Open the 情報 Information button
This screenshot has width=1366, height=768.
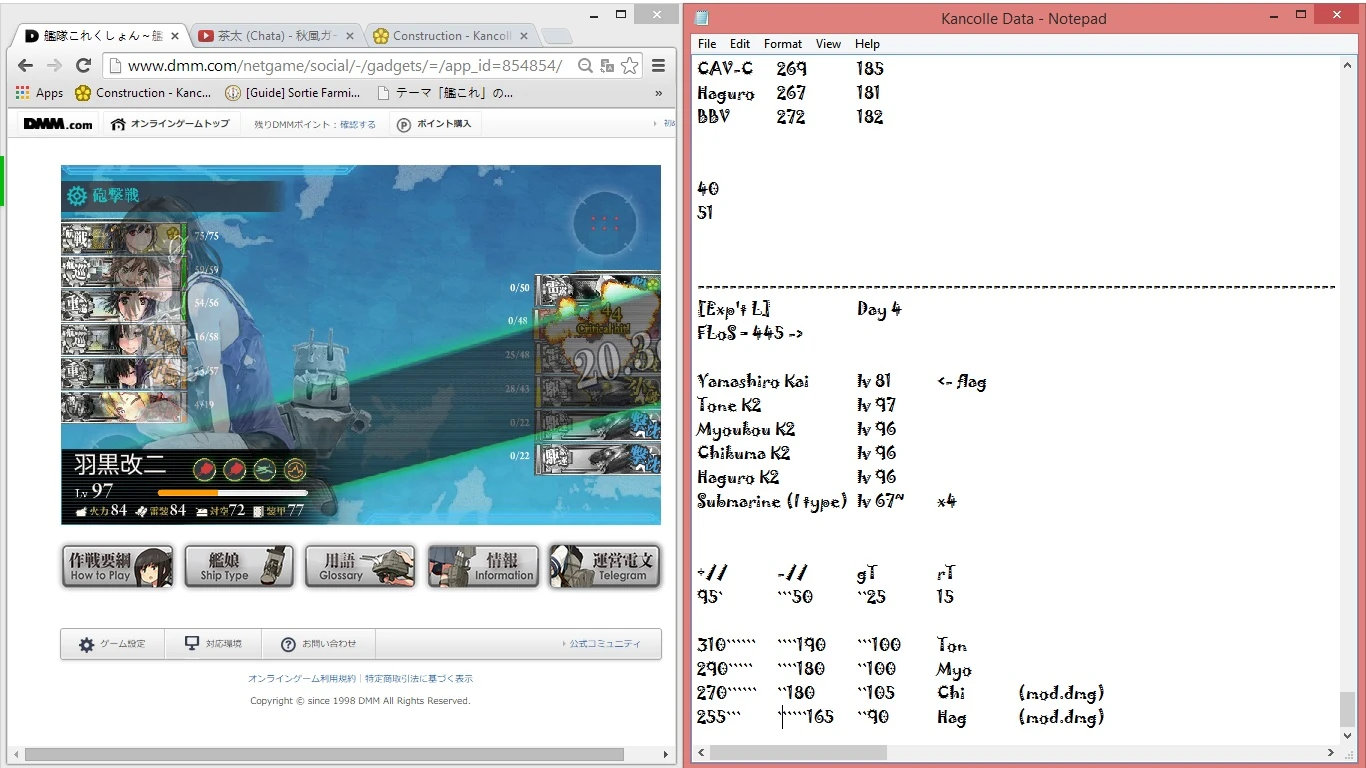click(x=483, y=566)
